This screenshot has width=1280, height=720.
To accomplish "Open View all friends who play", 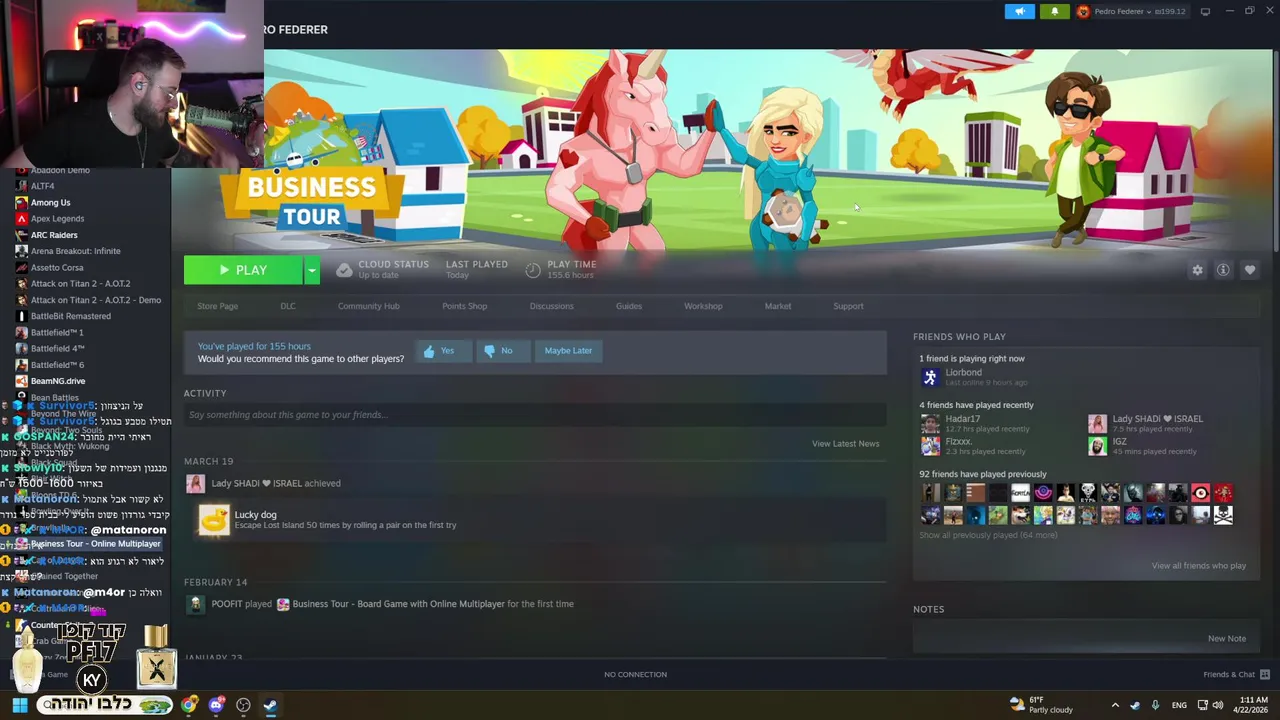I will [1198, 566].
